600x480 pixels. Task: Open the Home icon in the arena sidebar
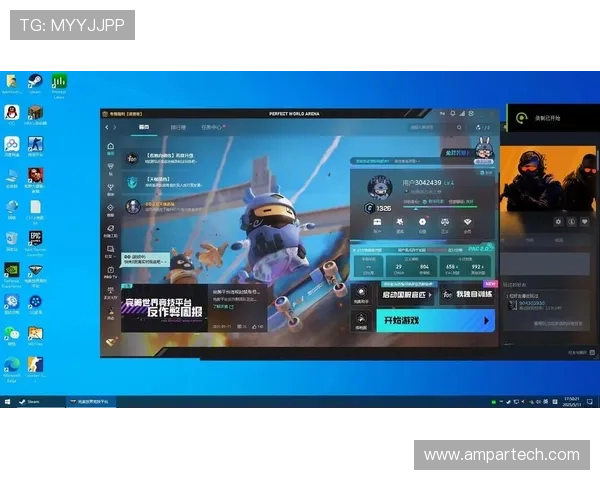pos(111,148)
